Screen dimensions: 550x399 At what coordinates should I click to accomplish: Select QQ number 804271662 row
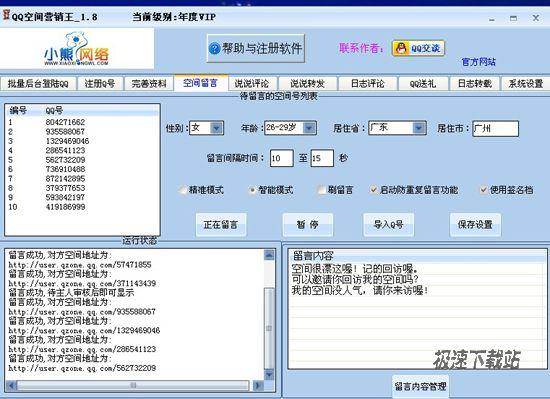coord(82,122)
